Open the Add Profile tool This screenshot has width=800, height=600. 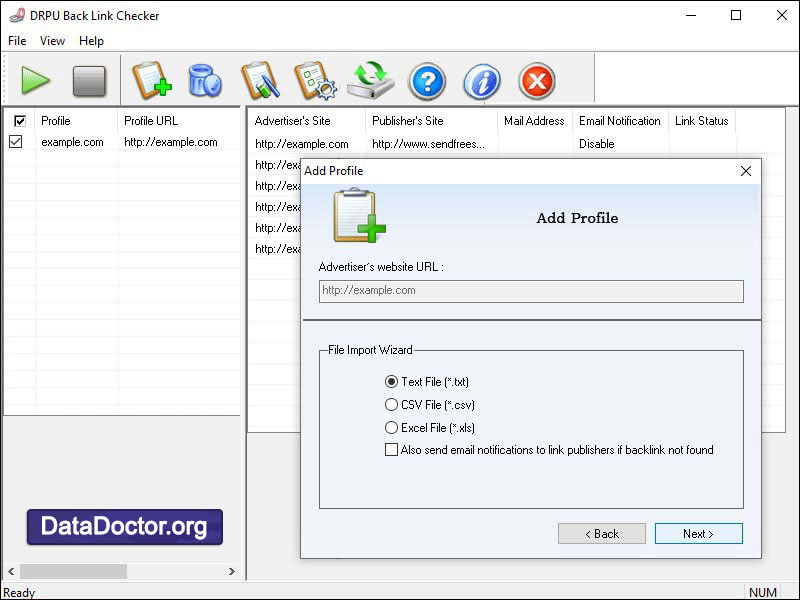tap(150, 81)
